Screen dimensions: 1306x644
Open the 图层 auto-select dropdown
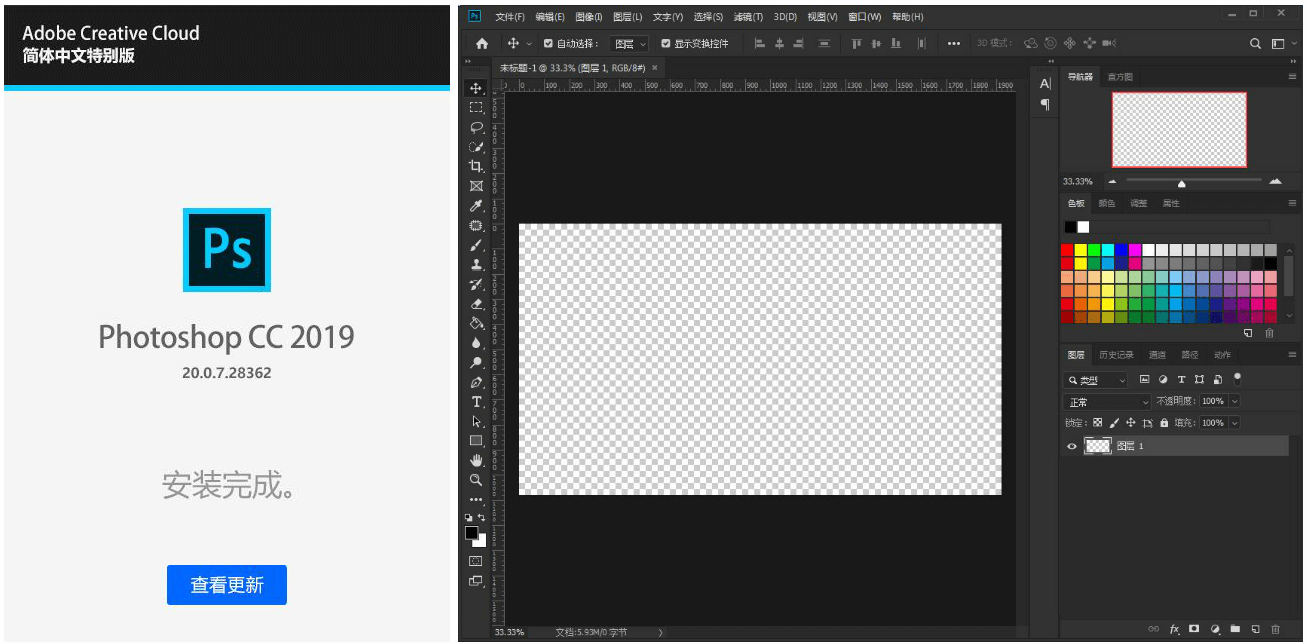630,44
